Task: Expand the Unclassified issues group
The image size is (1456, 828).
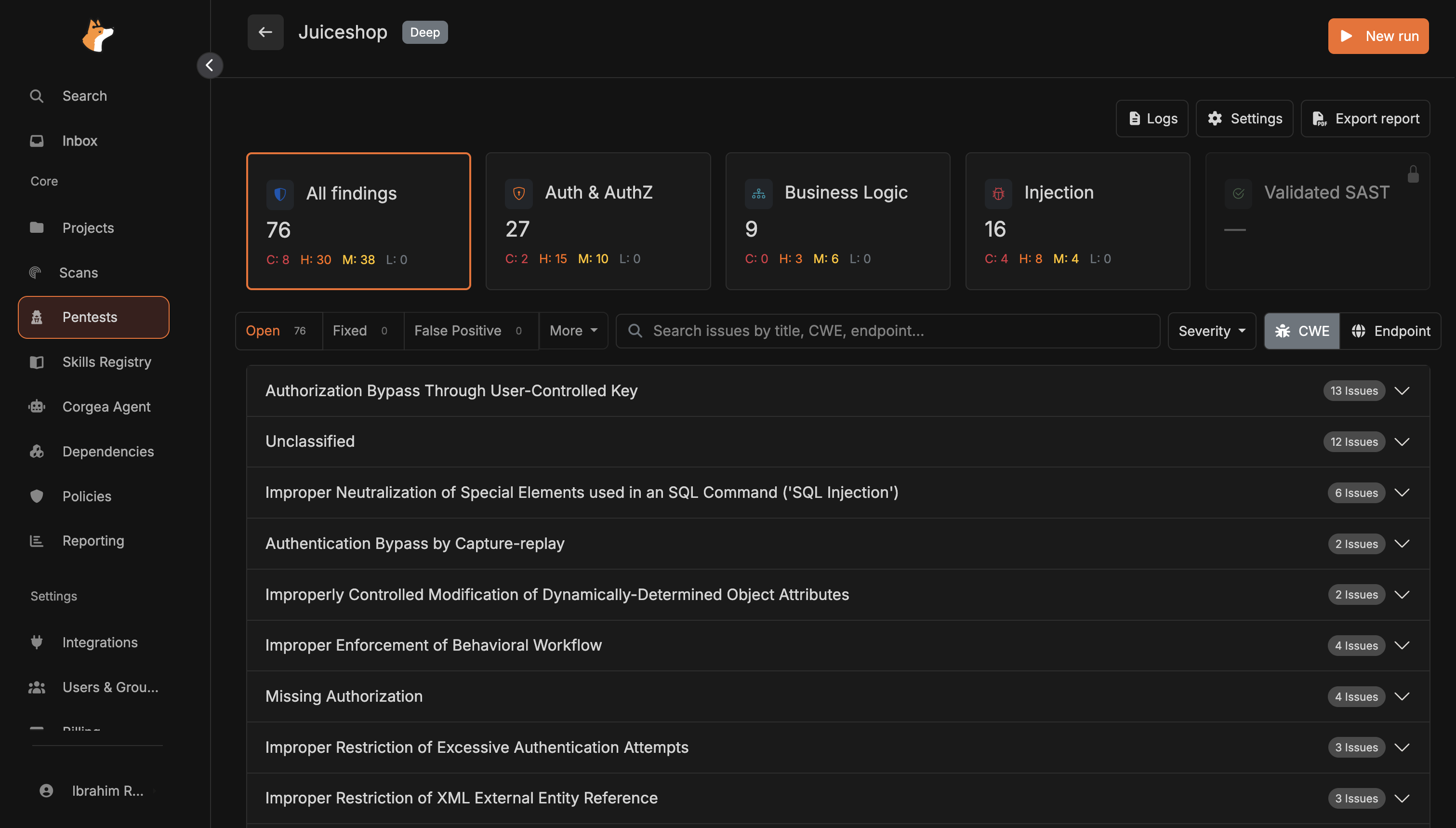Action: coord(1402,442)
